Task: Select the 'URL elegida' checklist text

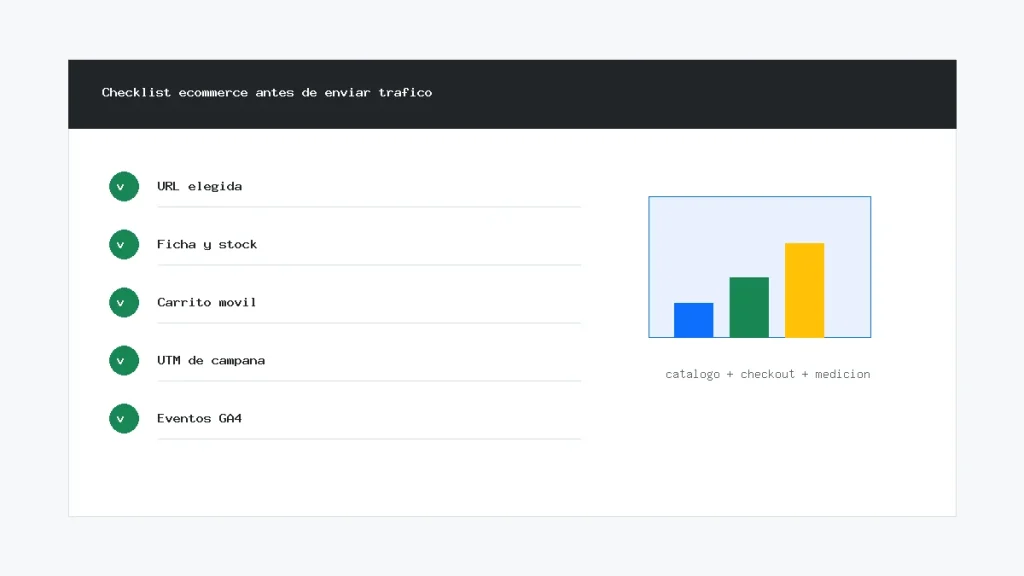Action: (199, 186)
